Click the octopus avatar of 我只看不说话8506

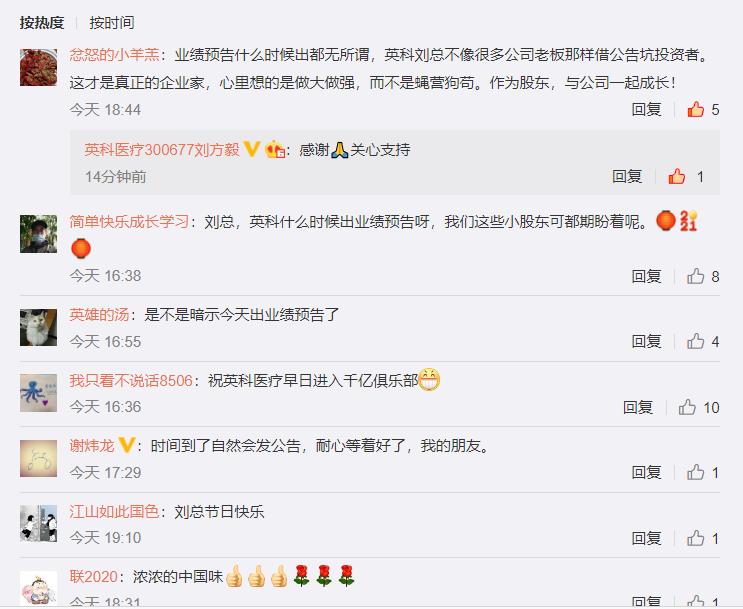[x=38, y=393]
